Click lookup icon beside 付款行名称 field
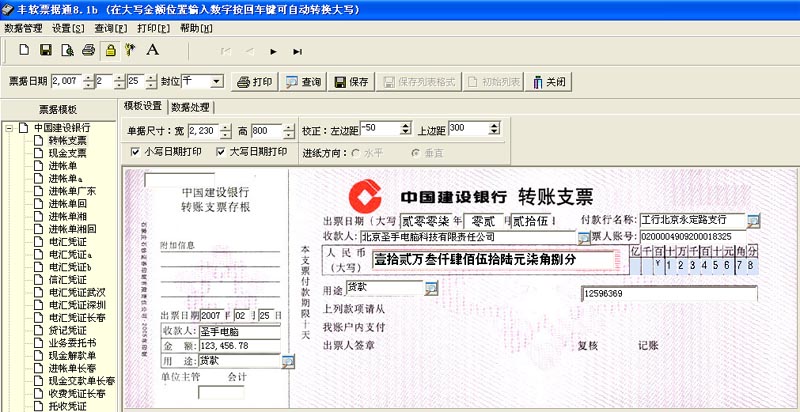 (754, 221)
